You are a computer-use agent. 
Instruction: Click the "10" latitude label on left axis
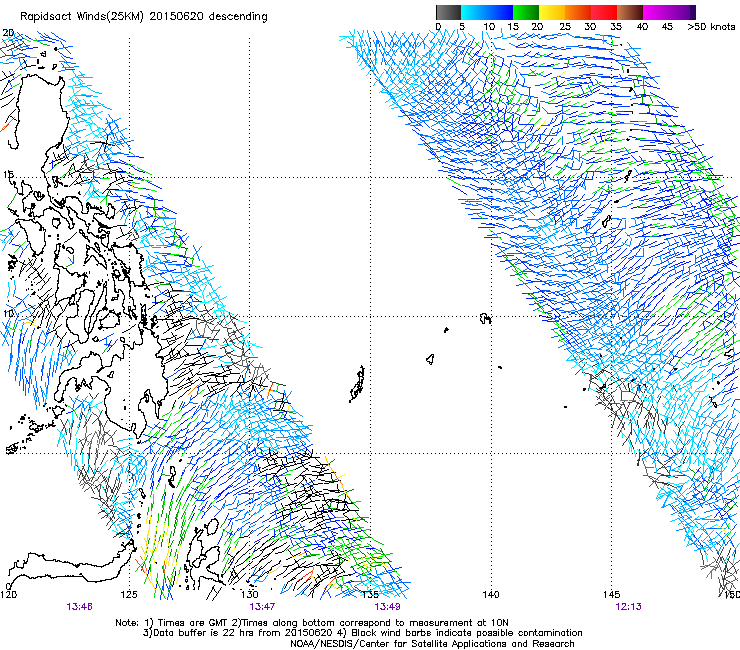click(x=8, y=313)
